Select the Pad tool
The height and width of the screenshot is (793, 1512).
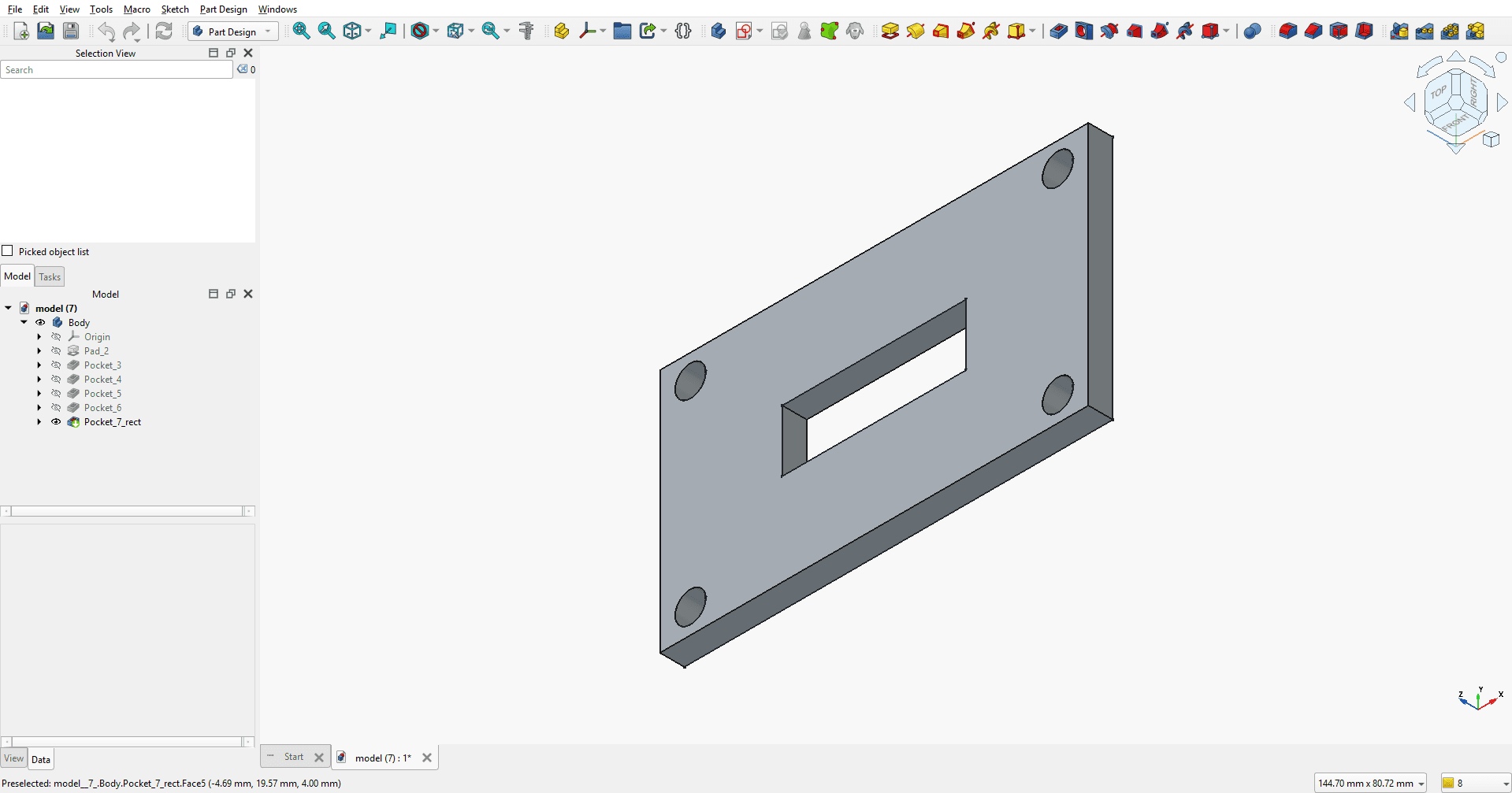point(890,31)
